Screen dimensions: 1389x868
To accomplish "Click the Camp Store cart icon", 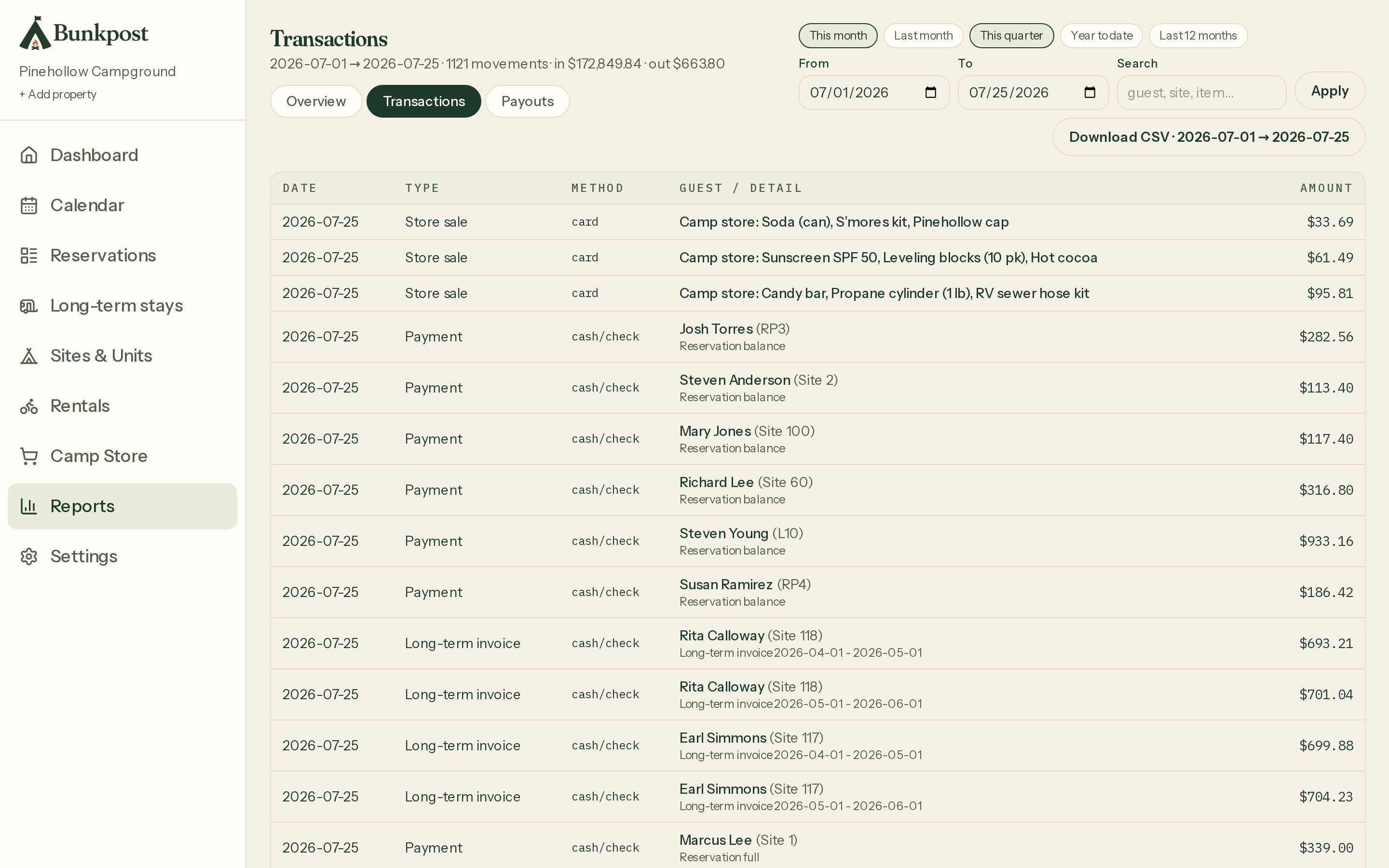I will pos(29,456).
